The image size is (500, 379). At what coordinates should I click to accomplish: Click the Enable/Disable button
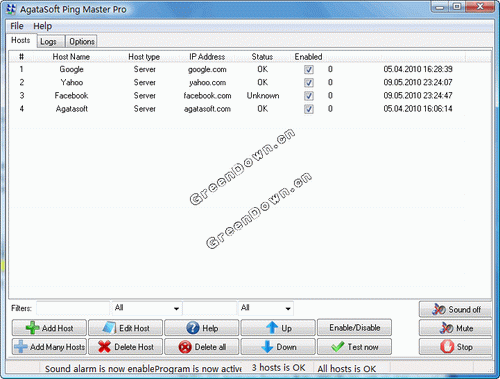tap(355, 328)
